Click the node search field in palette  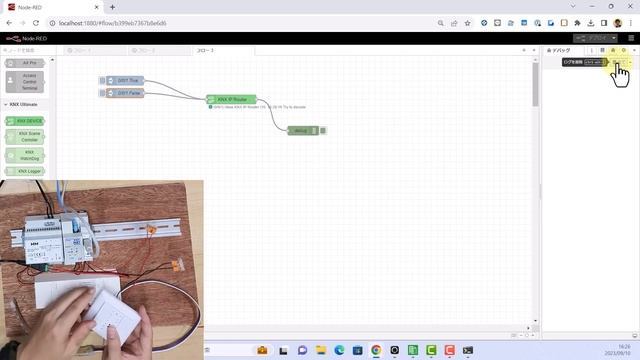pyautogui.click(x=28, y=50)
